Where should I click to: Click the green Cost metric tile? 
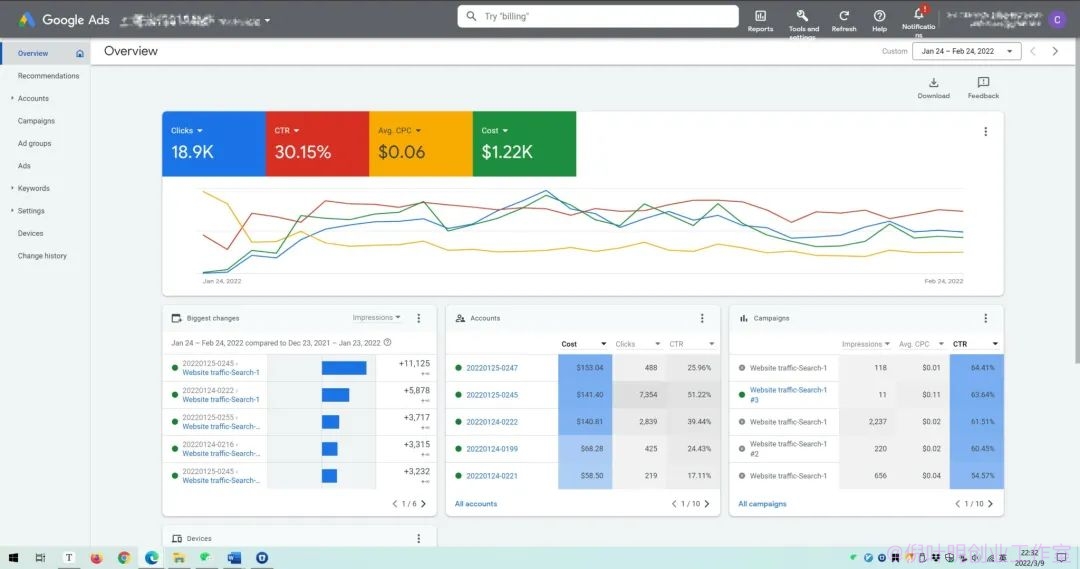point(524,144)
